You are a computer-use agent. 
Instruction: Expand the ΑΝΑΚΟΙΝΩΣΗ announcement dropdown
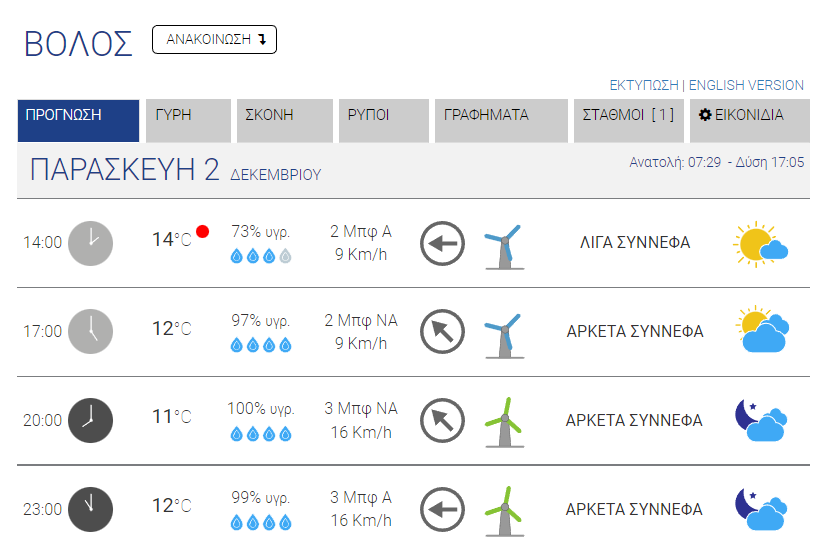pos(214,40)
